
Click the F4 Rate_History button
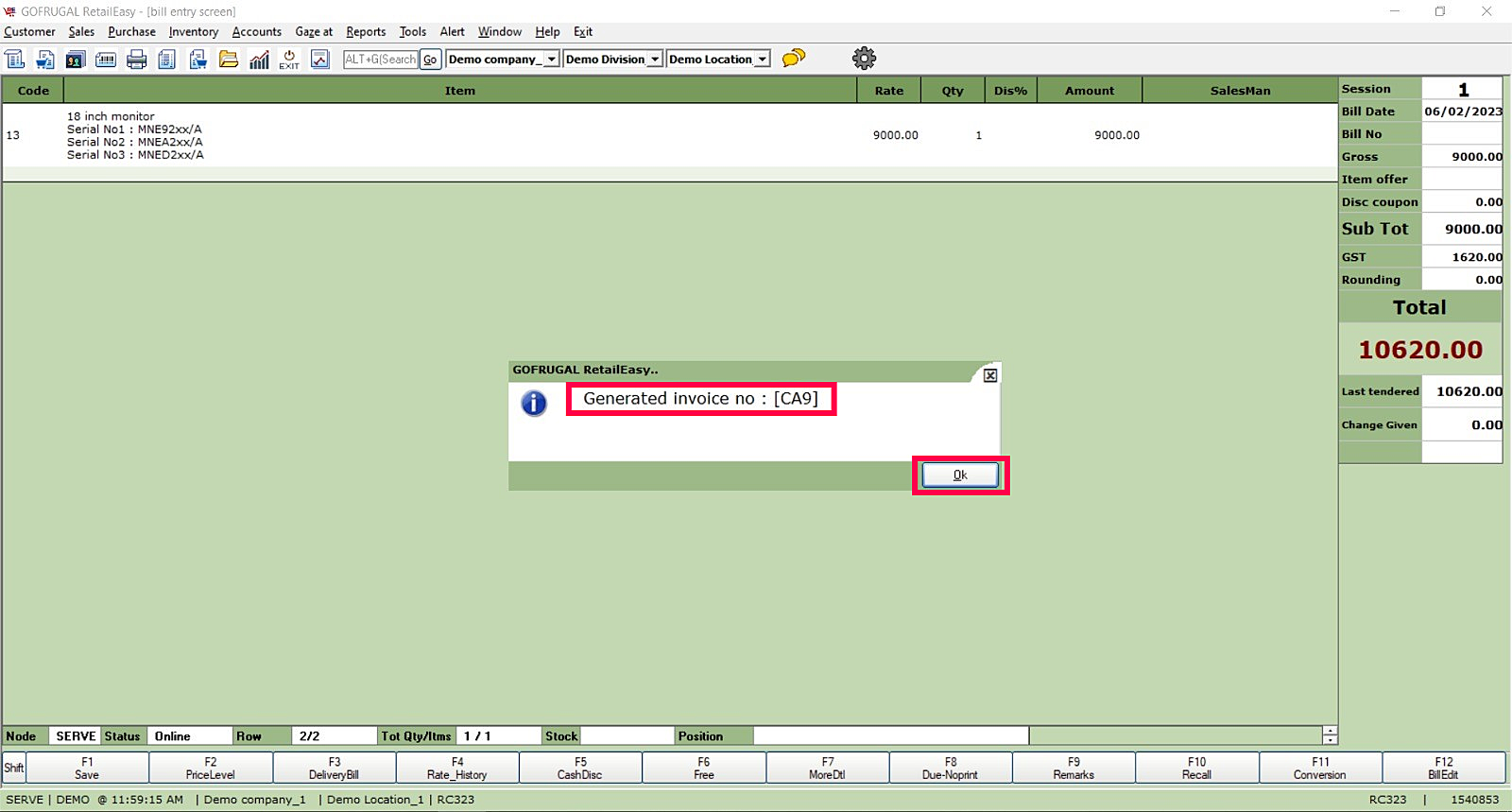click(x=457, y=768)
